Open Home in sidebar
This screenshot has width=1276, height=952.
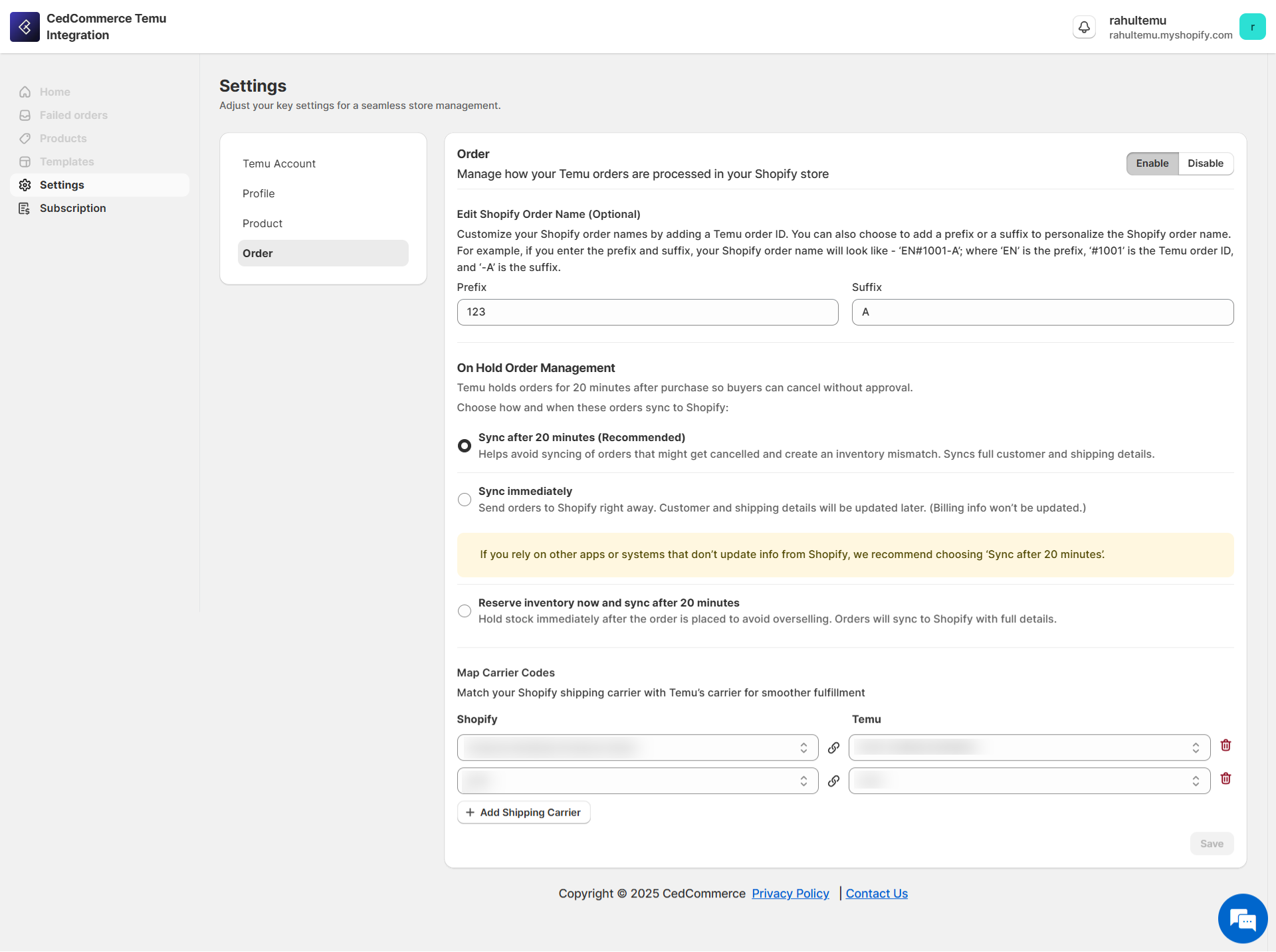[x=100, y=92]
